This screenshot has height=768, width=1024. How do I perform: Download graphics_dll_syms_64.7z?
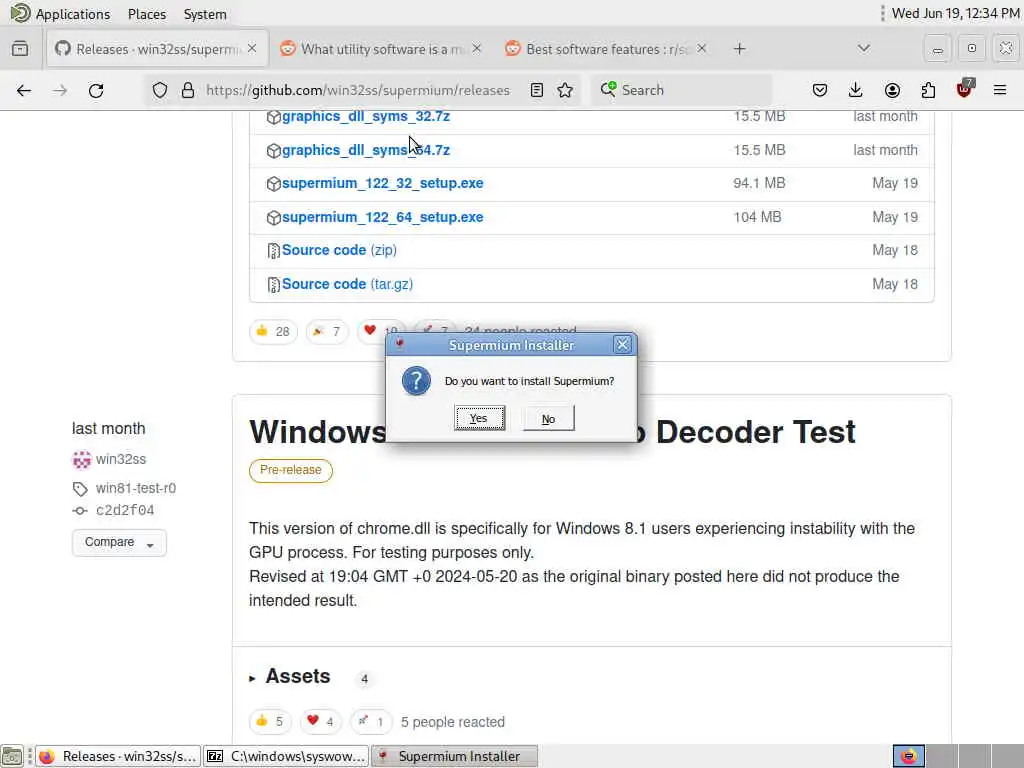(366, 150)
